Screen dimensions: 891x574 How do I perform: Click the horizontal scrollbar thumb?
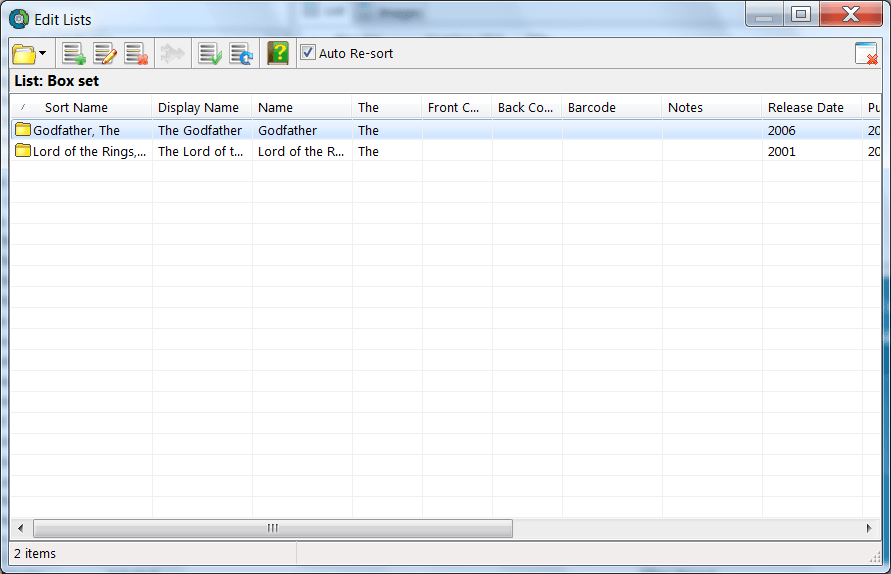pyautogui.click(x=272, y=528)
